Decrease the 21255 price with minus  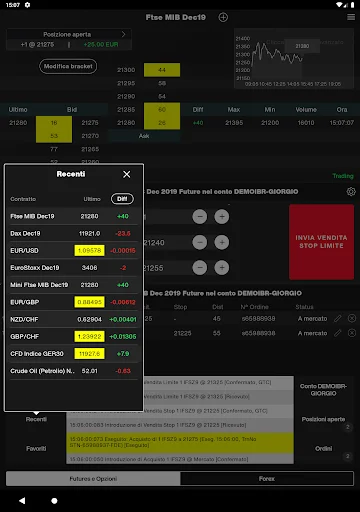[200, 268]
